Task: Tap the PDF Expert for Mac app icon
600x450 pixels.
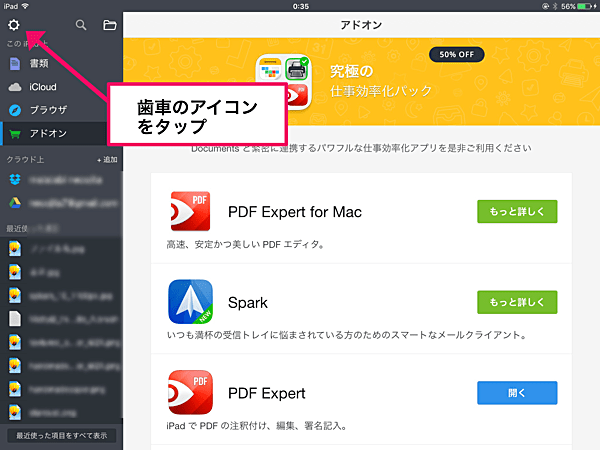Action: 190,211
